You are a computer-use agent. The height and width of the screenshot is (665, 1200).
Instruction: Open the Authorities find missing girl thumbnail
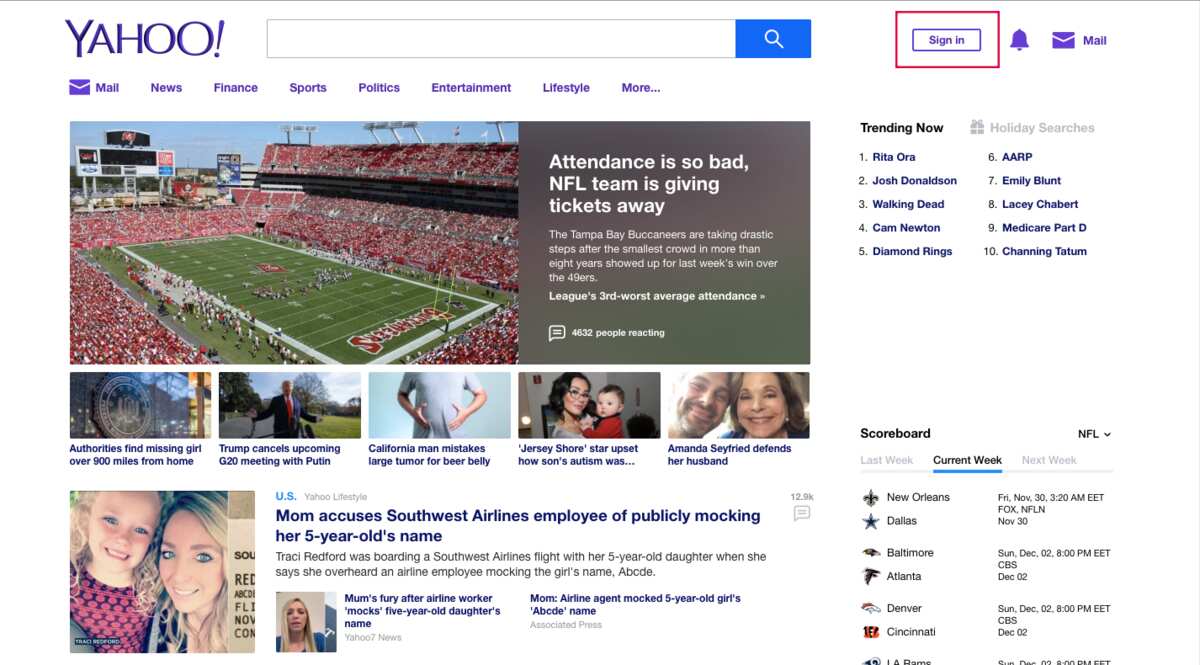tap(140, 405)
